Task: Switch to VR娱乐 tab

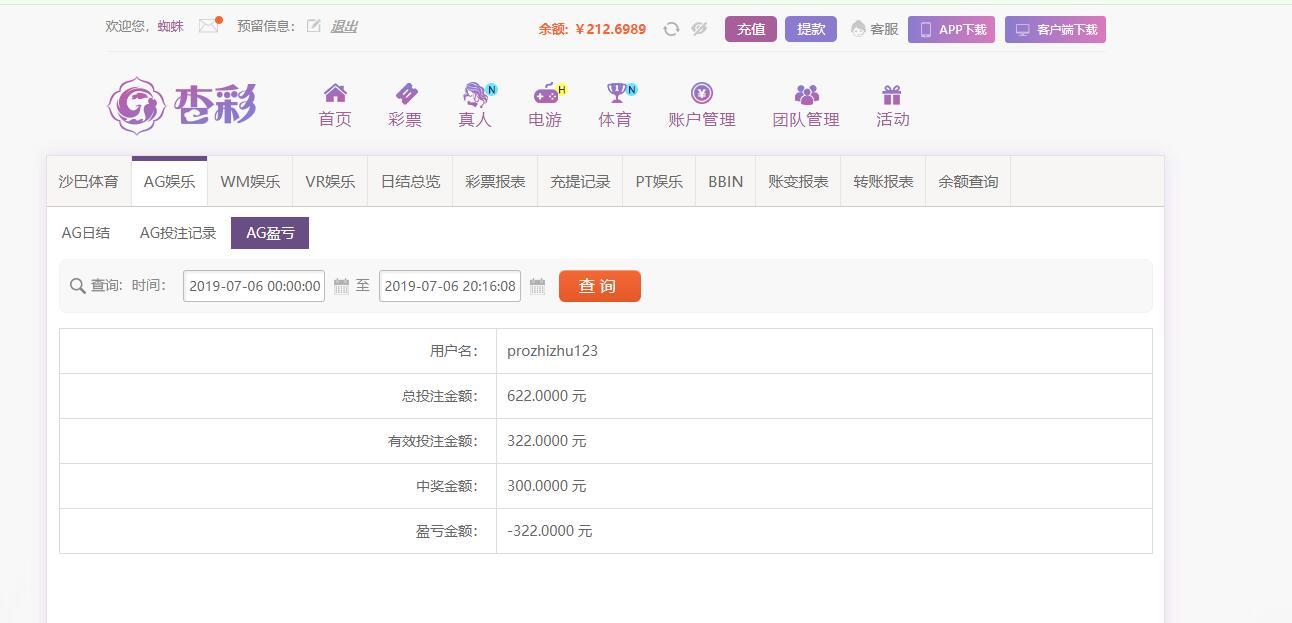Action: (x=330, y=181)
